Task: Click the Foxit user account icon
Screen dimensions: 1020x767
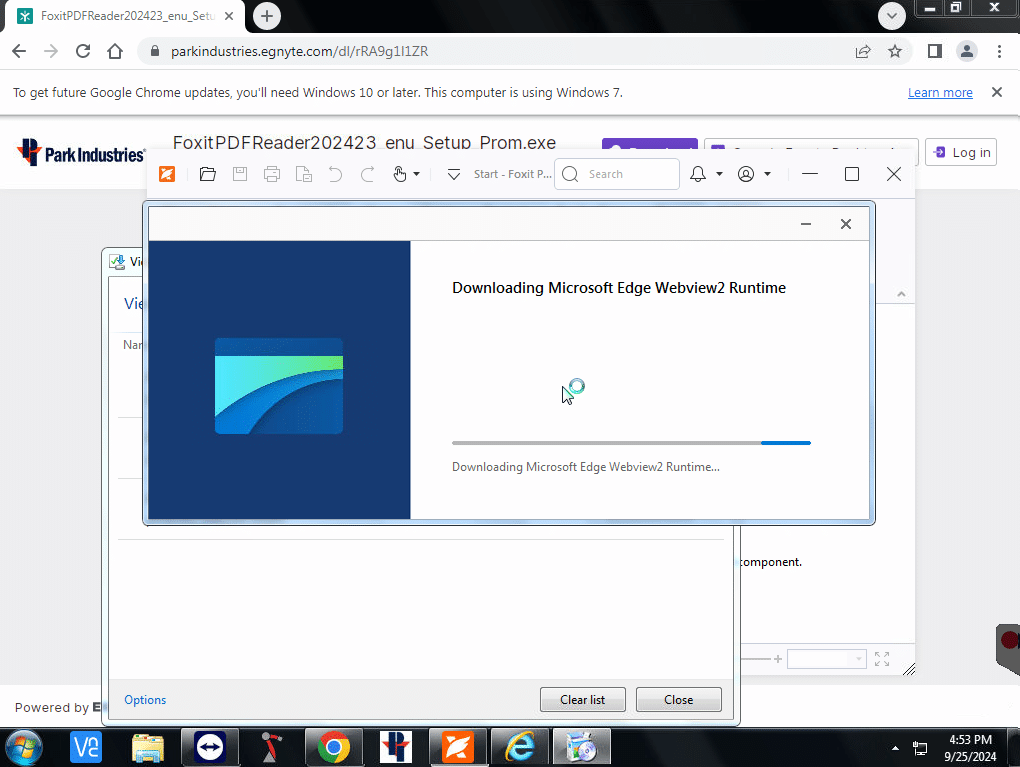Action: tap(746, 174)
